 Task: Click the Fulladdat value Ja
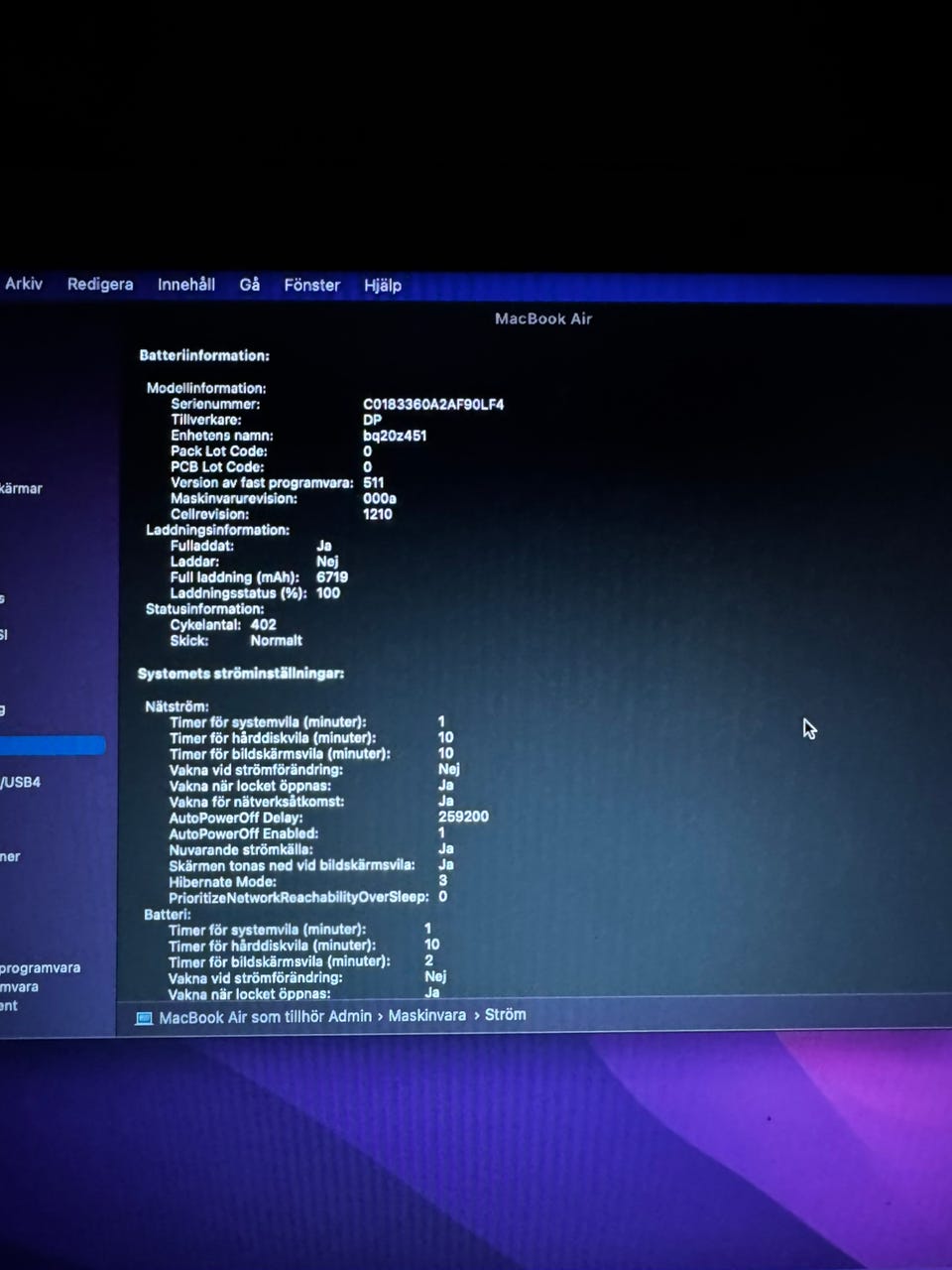[x=323, y=546]
